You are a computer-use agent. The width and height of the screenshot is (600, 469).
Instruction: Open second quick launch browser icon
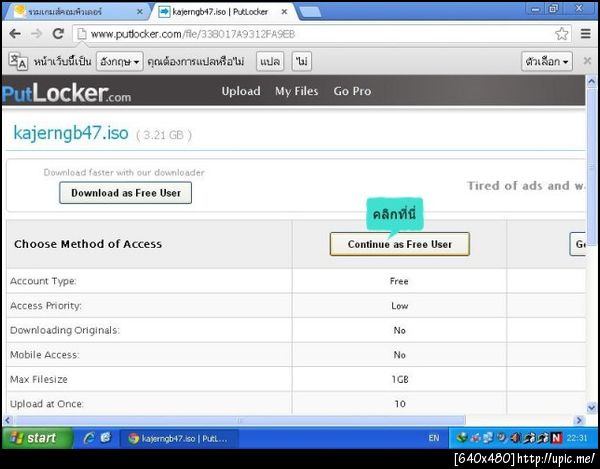[106, 438]
